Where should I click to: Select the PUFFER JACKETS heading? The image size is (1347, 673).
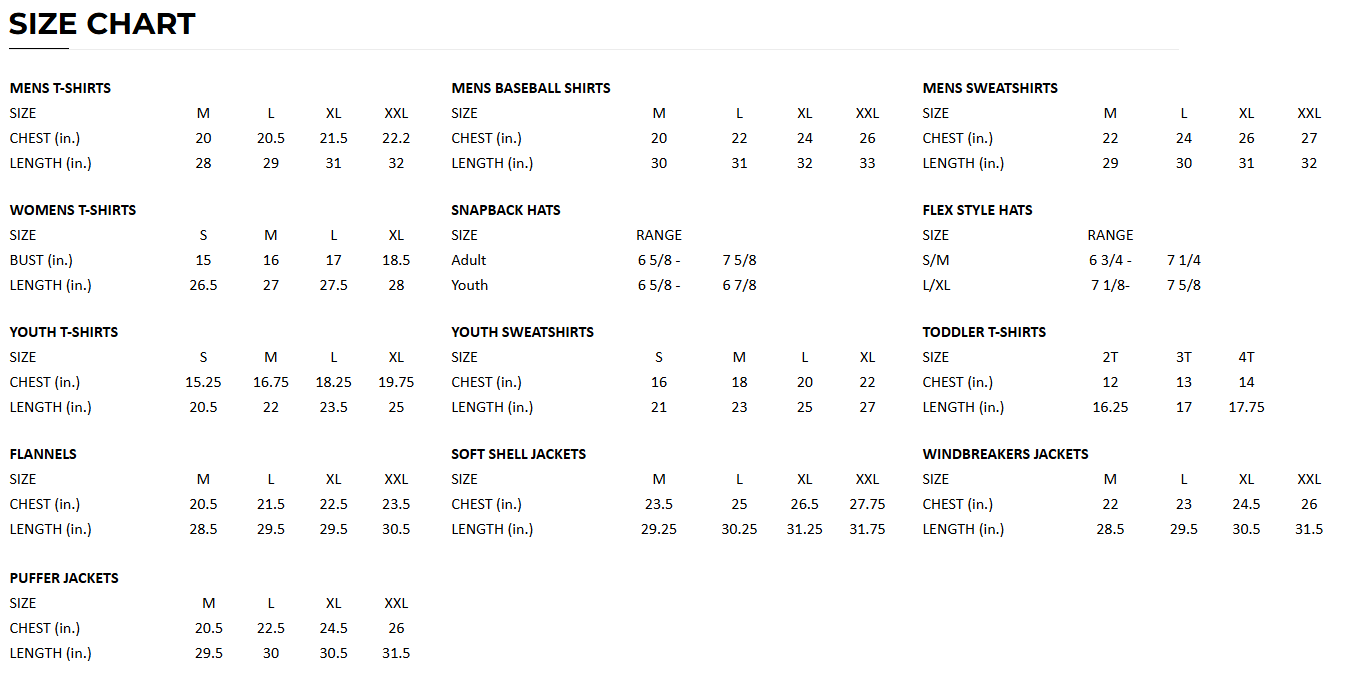coord(64,578)
